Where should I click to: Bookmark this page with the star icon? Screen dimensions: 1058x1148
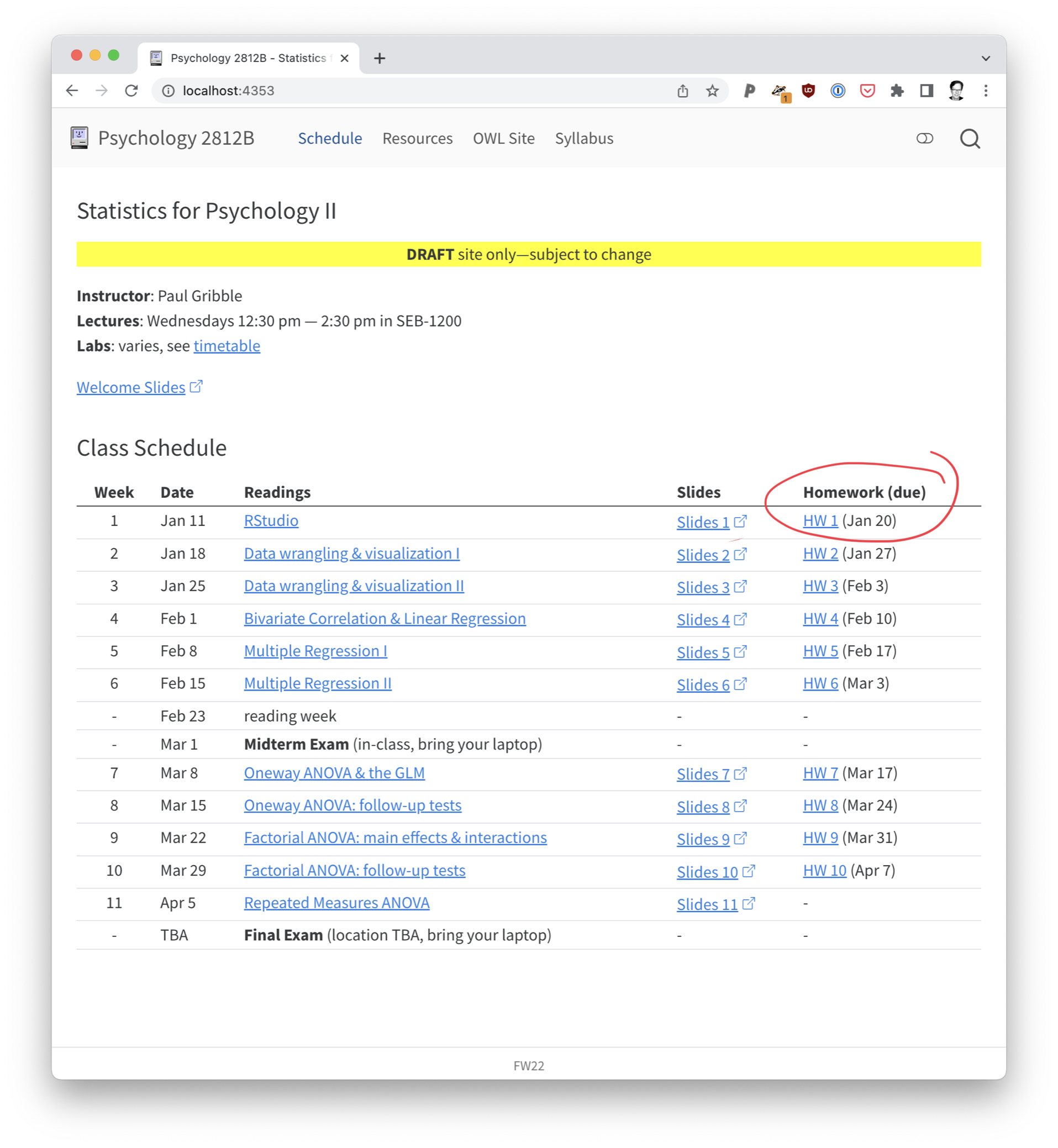(712, 91)
